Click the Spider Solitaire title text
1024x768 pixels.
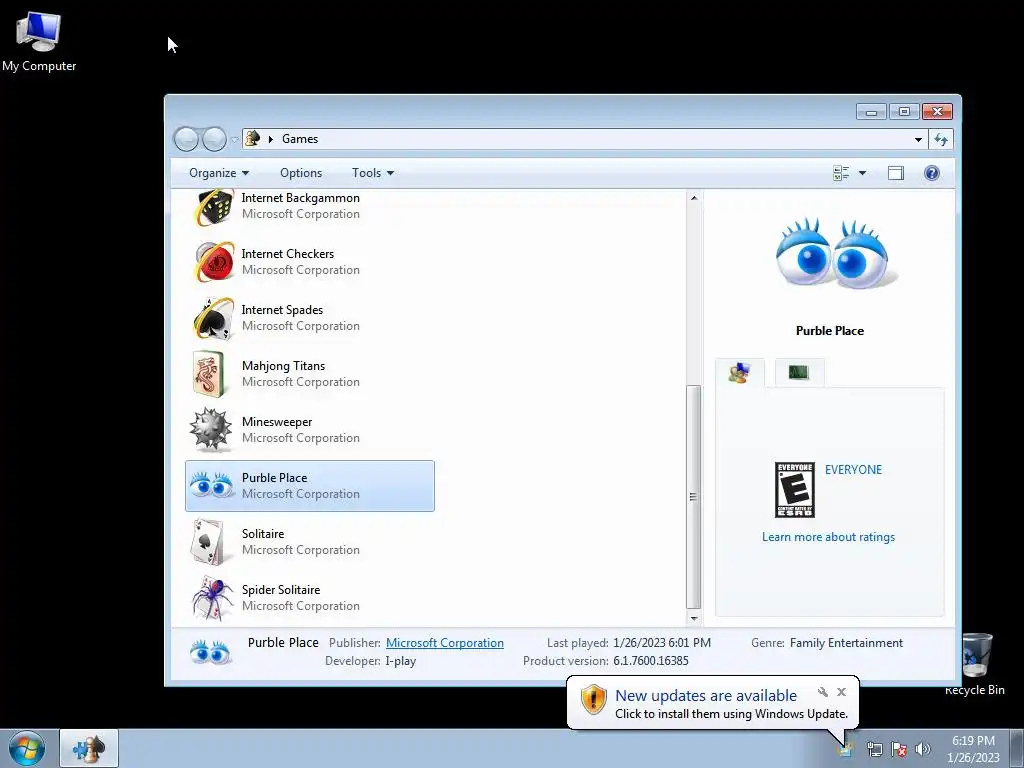tap(281, 590)
